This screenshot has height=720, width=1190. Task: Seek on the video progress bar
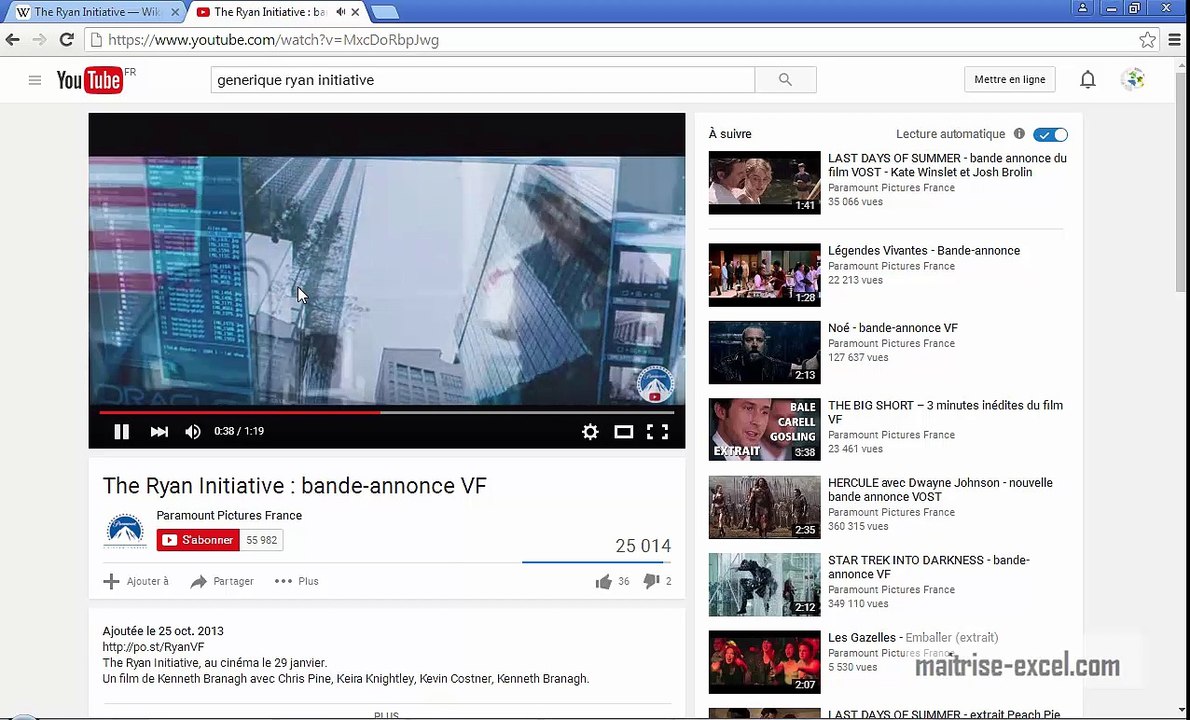(x=386, y=413)
